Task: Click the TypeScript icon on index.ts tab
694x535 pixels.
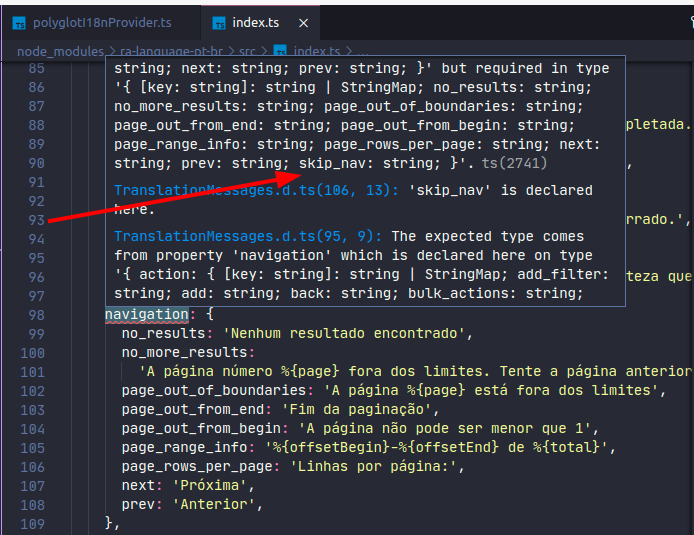Action: (219, 23)
